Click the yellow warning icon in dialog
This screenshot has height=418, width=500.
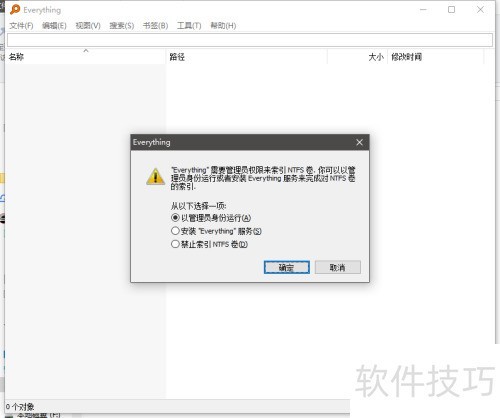[155, 176]
